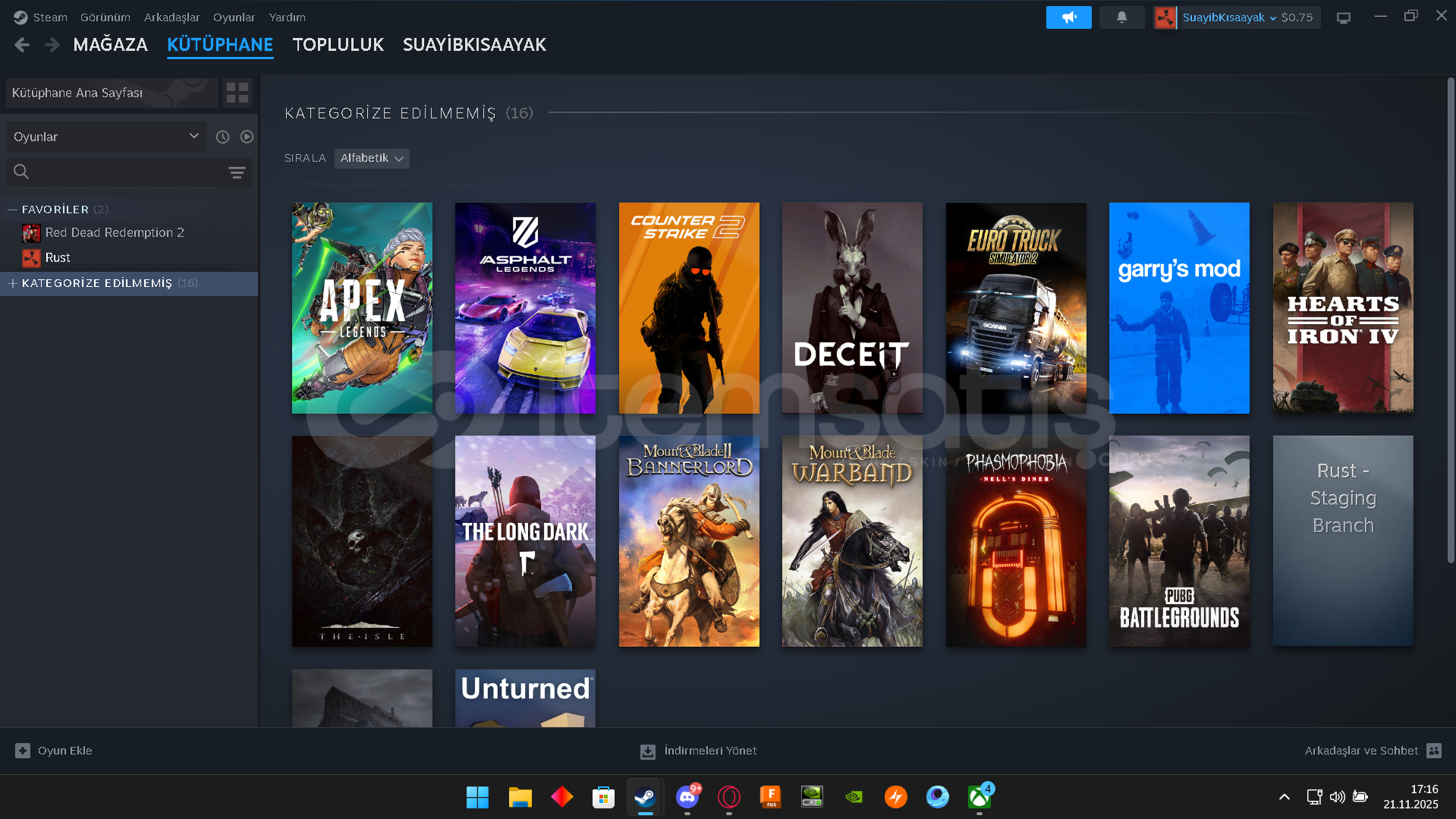Collapse the Favoriler category

click(12, 209)
